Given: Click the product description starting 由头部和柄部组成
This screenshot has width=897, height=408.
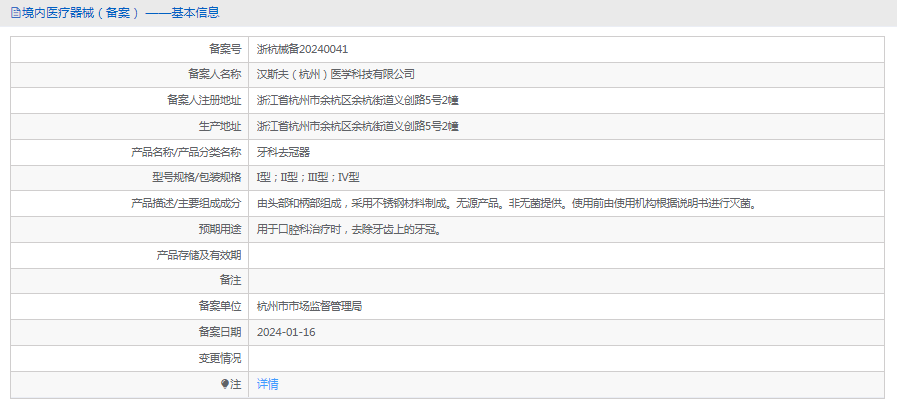Looking at the screenshot, I should point(507,204).
